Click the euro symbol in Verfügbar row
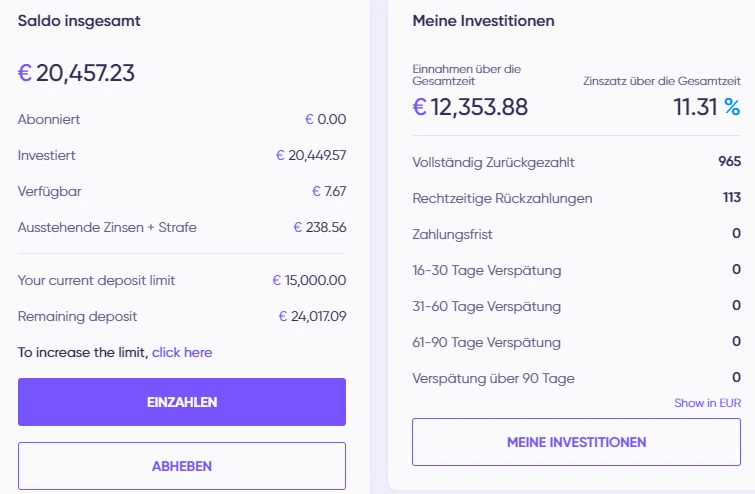The width and height of the screenshot is (755, 494). click(316, 191)
